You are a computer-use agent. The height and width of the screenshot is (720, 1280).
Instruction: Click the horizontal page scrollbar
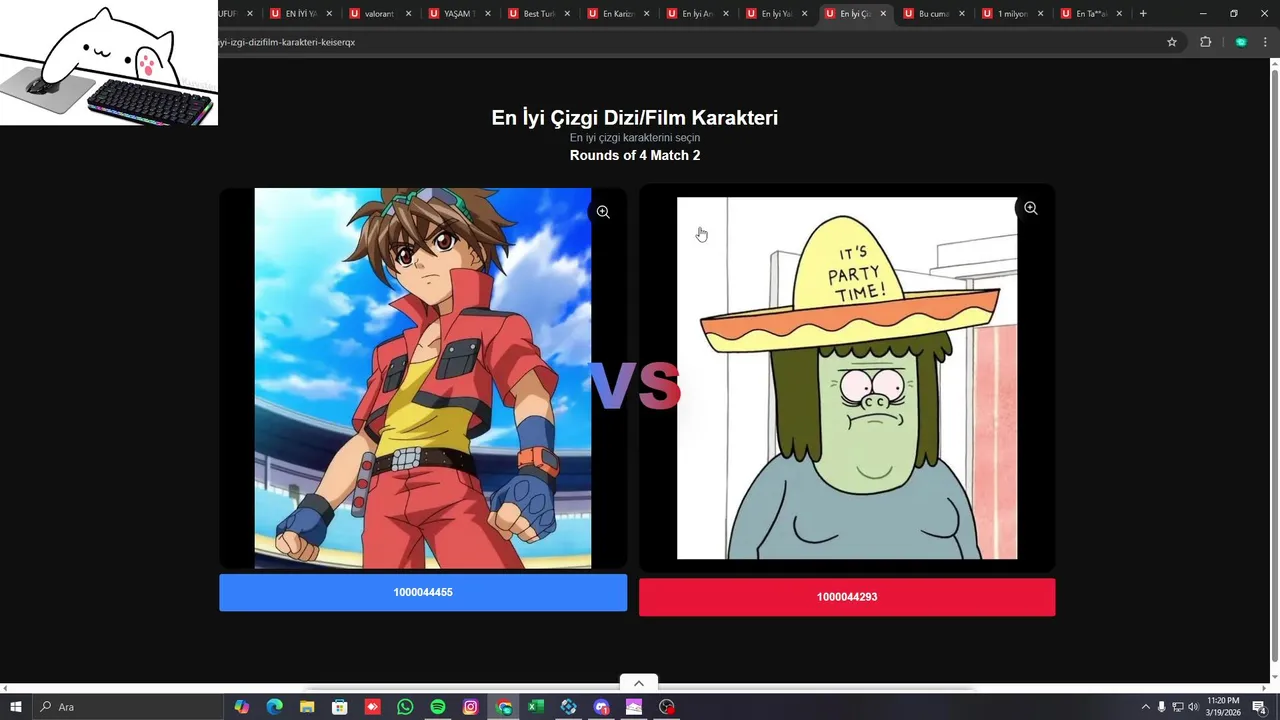[x=640, y=688]
